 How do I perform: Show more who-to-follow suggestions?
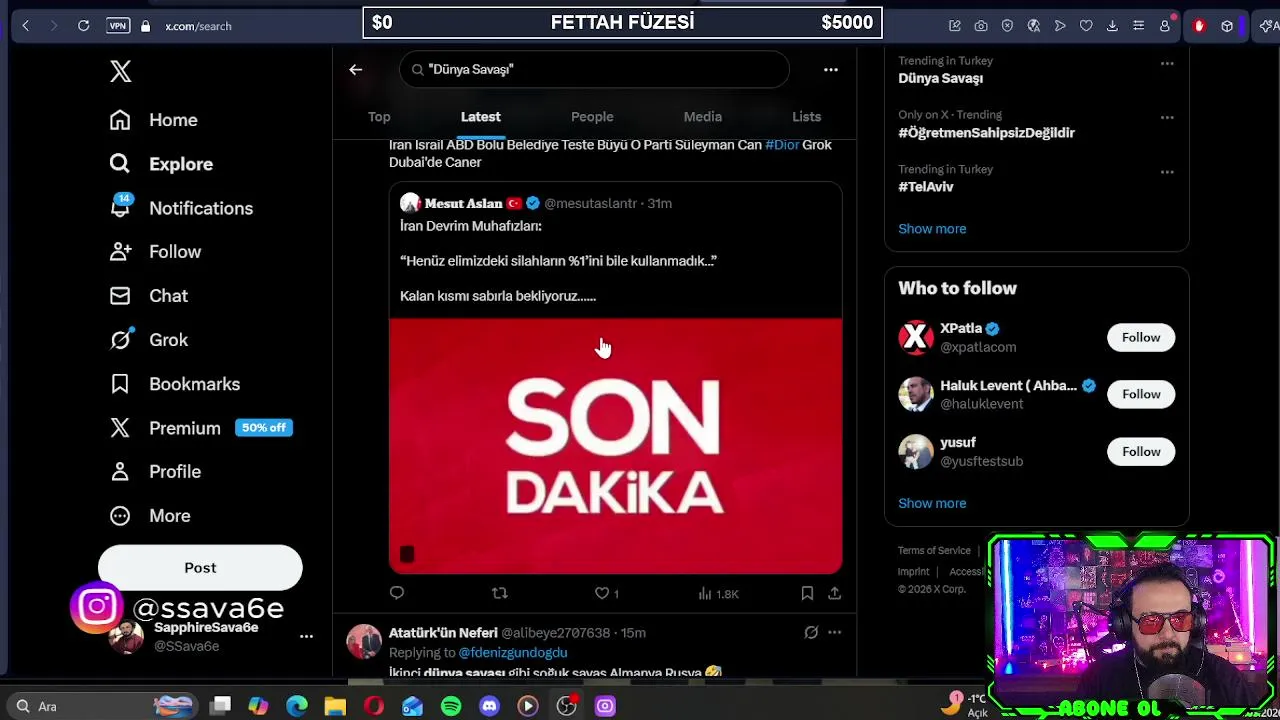pos(932,503)
